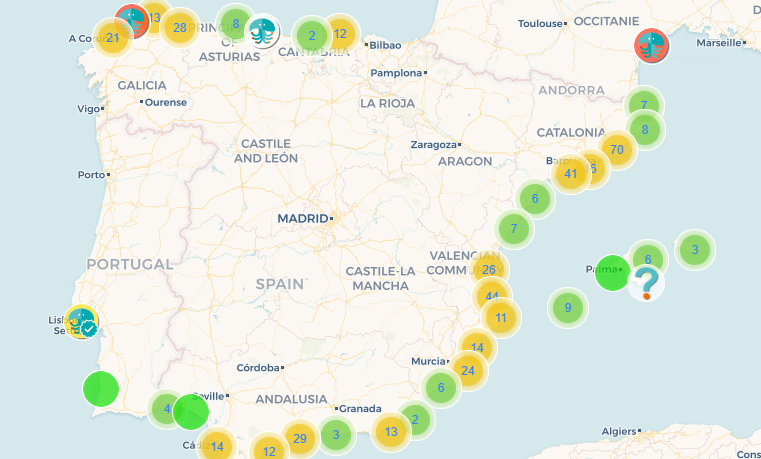Click the solid green circle beside Palma
The width and height of the screenshot is (761, 459).
(612, 273)
